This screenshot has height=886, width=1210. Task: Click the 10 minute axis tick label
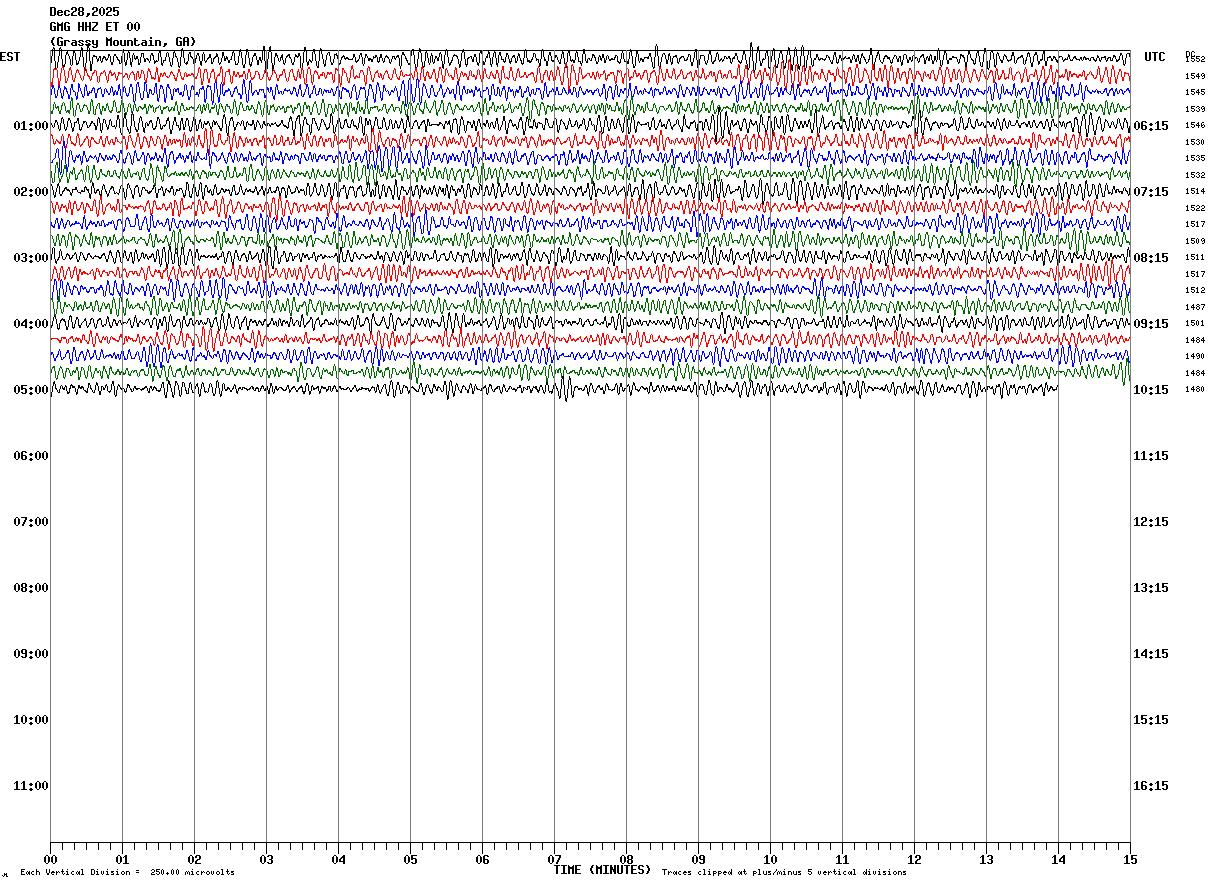pyautogui.click(x=770, y=860)
